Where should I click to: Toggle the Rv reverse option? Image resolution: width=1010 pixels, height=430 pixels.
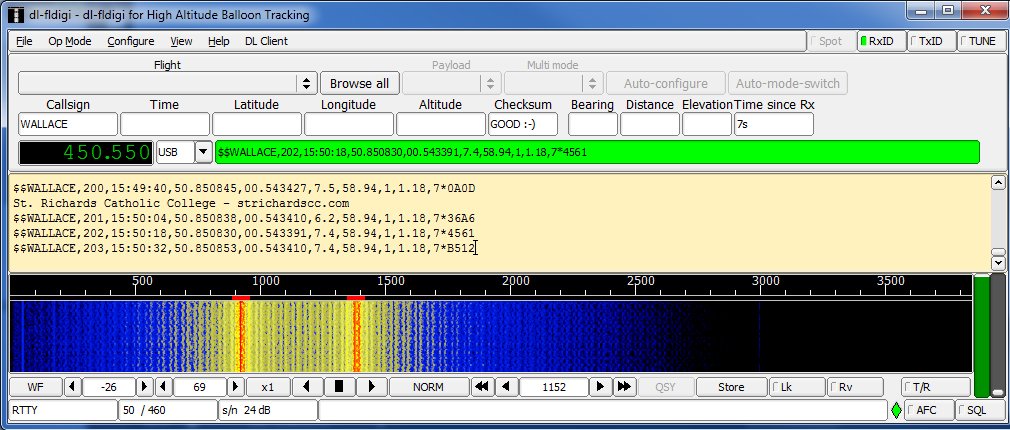[x=855, y=387]
